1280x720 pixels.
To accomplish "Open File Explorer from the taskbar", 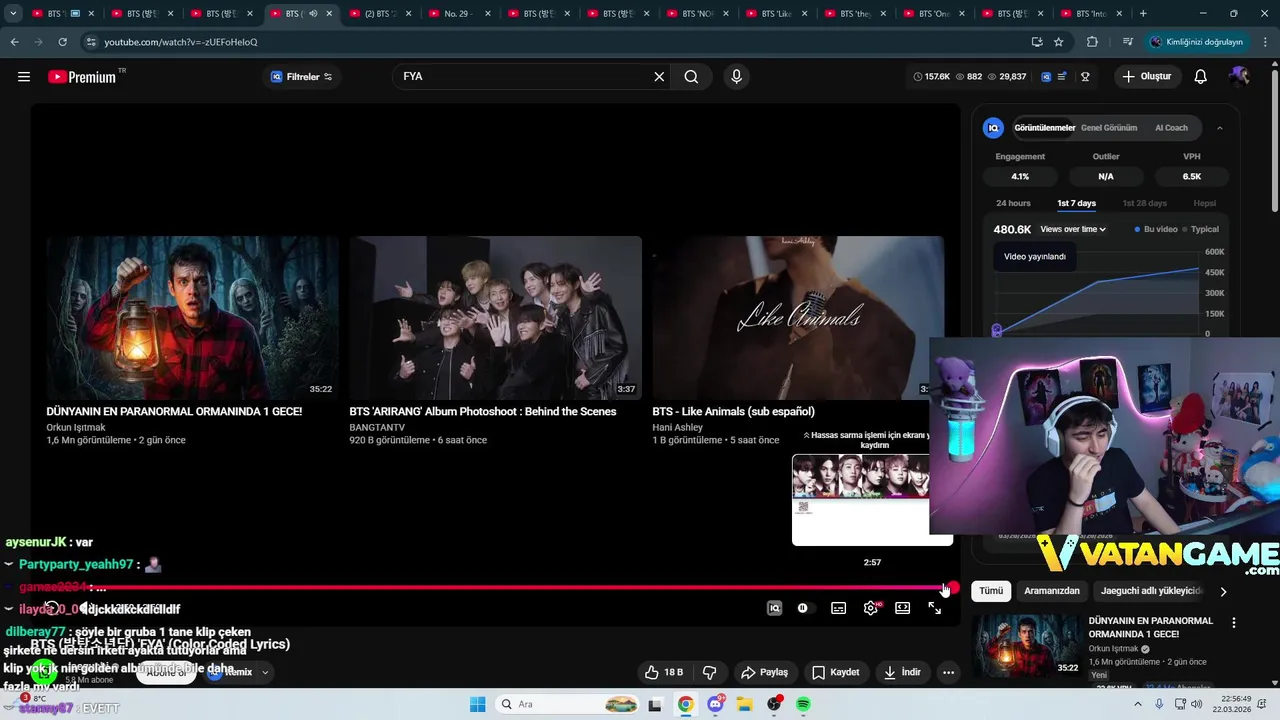I will point(745,704).
